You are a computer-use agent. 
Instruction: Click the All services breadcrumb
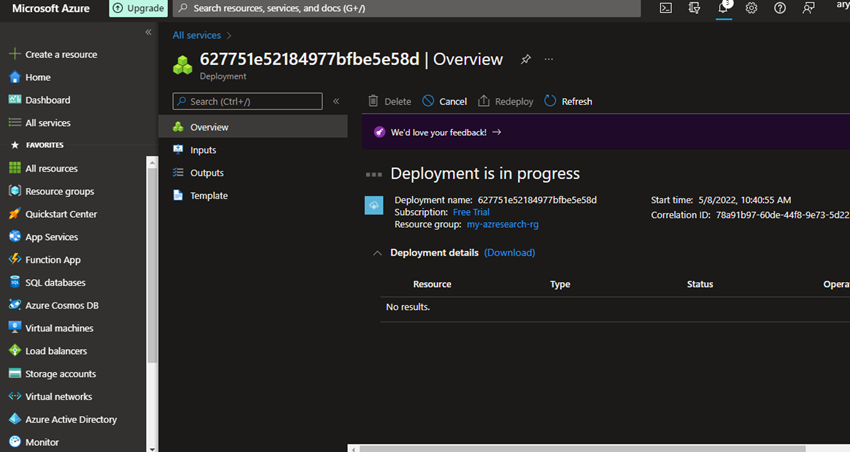pyautogui.click(x=197, y=35)
